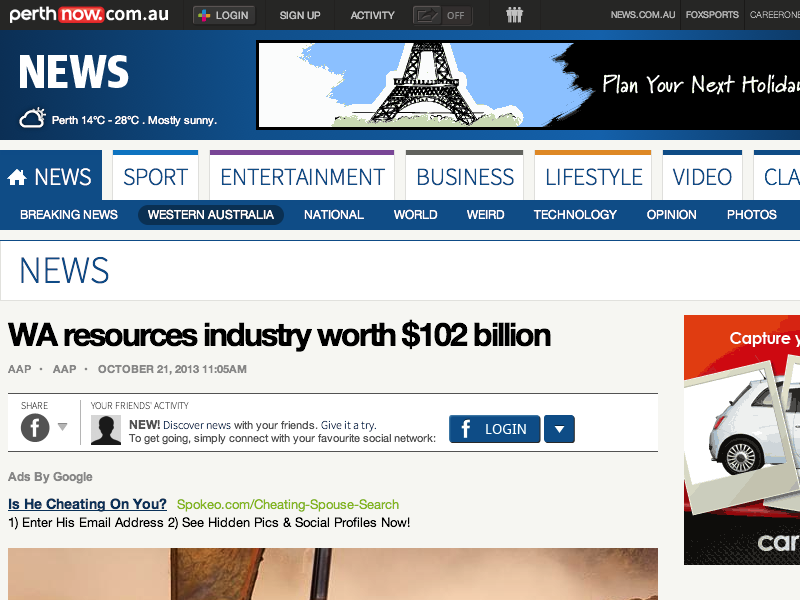The height and width of the screenshot is (600, 800).
Task: Click the home icon in News tab
Action: (x=17, y=178)
